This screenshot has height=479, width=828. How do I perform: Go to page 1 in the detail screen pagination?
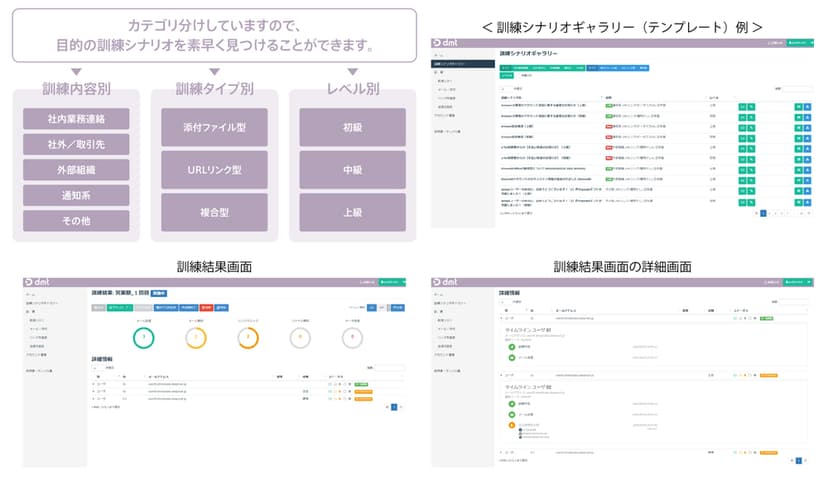click(799, 461)
